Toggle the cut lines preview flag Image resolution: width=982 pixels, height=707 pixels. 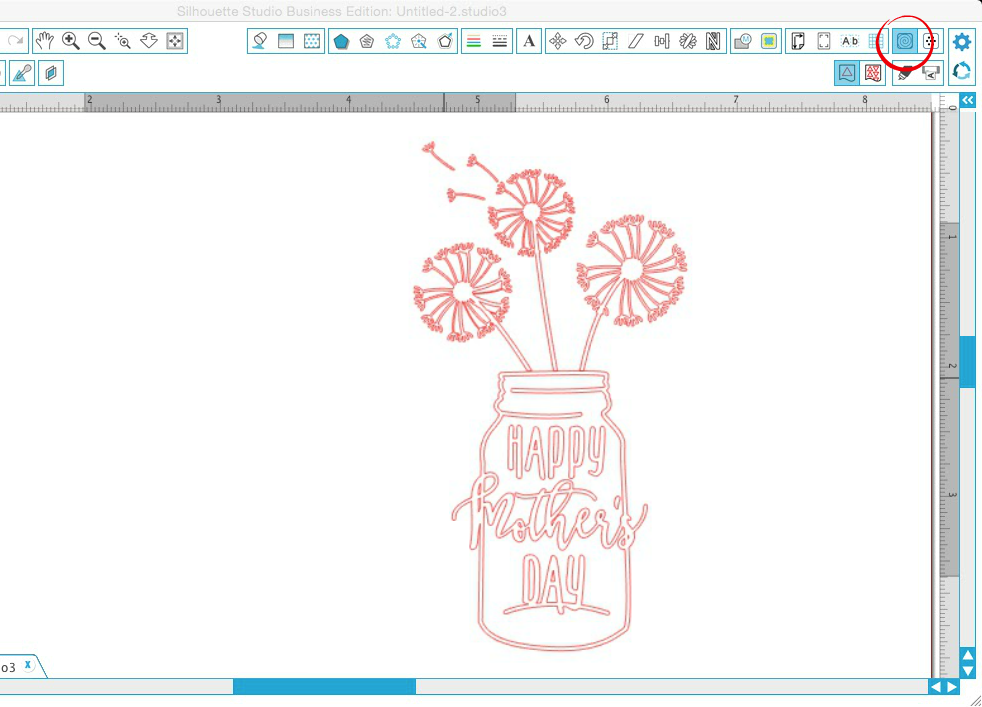point(845,71)
